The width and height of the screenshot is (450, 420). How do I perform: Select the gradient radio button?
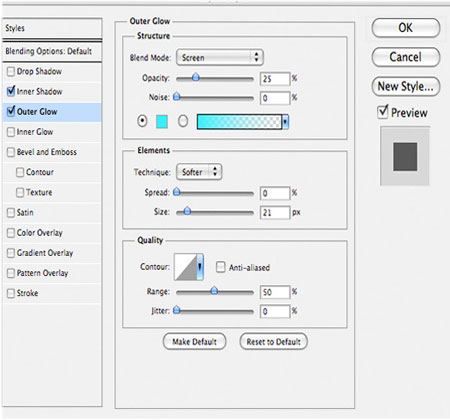[183, 121]
